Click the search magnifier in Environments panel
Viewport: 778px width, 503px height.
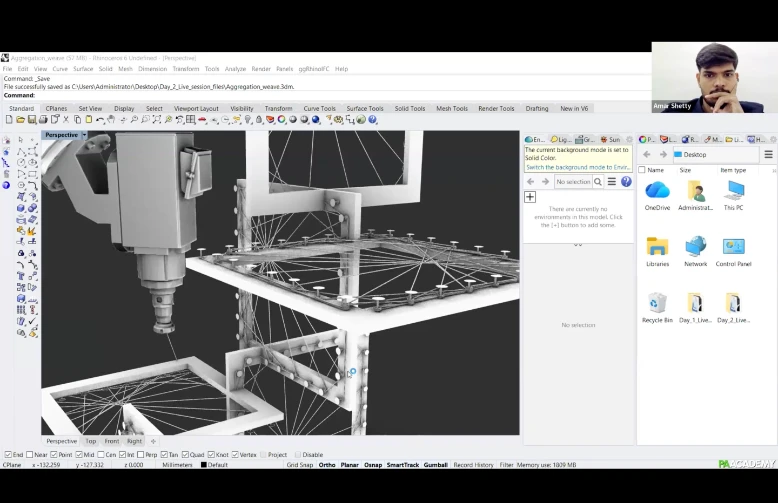coord(598,182)
